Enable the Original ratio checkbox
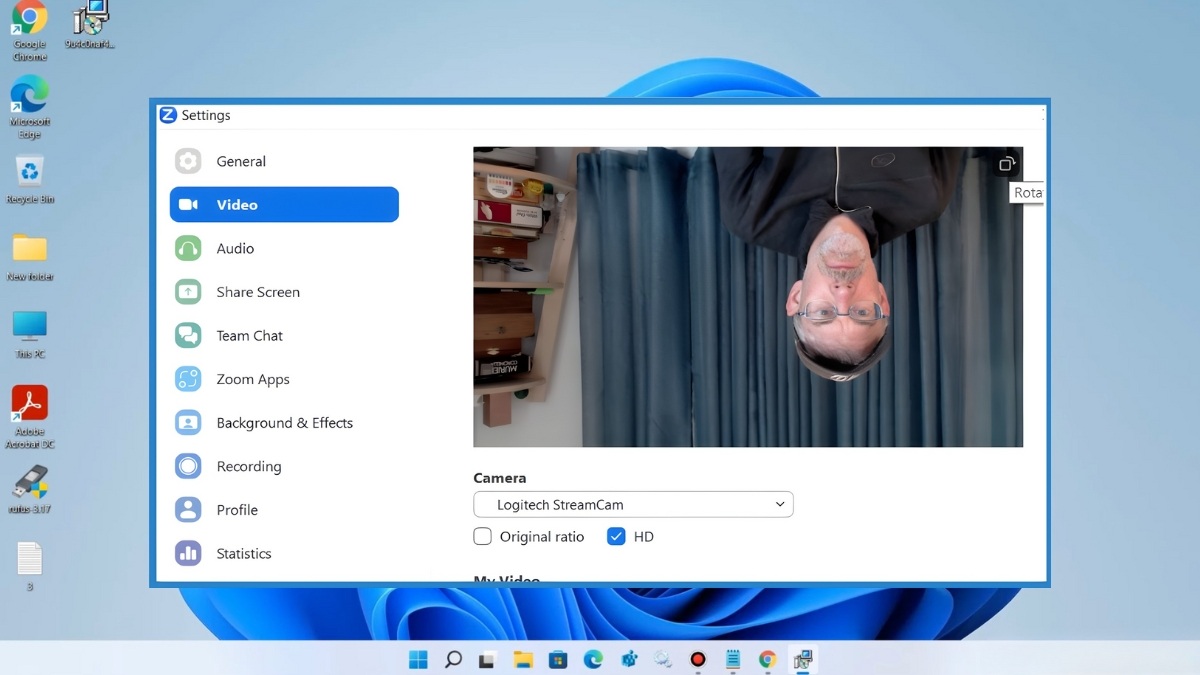This screenshot has width=1200, height=675. coord(482,536)
